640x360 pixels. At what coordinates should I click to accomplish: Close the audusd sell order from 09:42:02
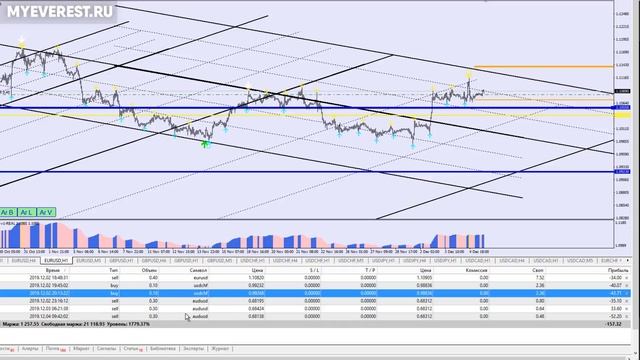click(x=627, y=317)
